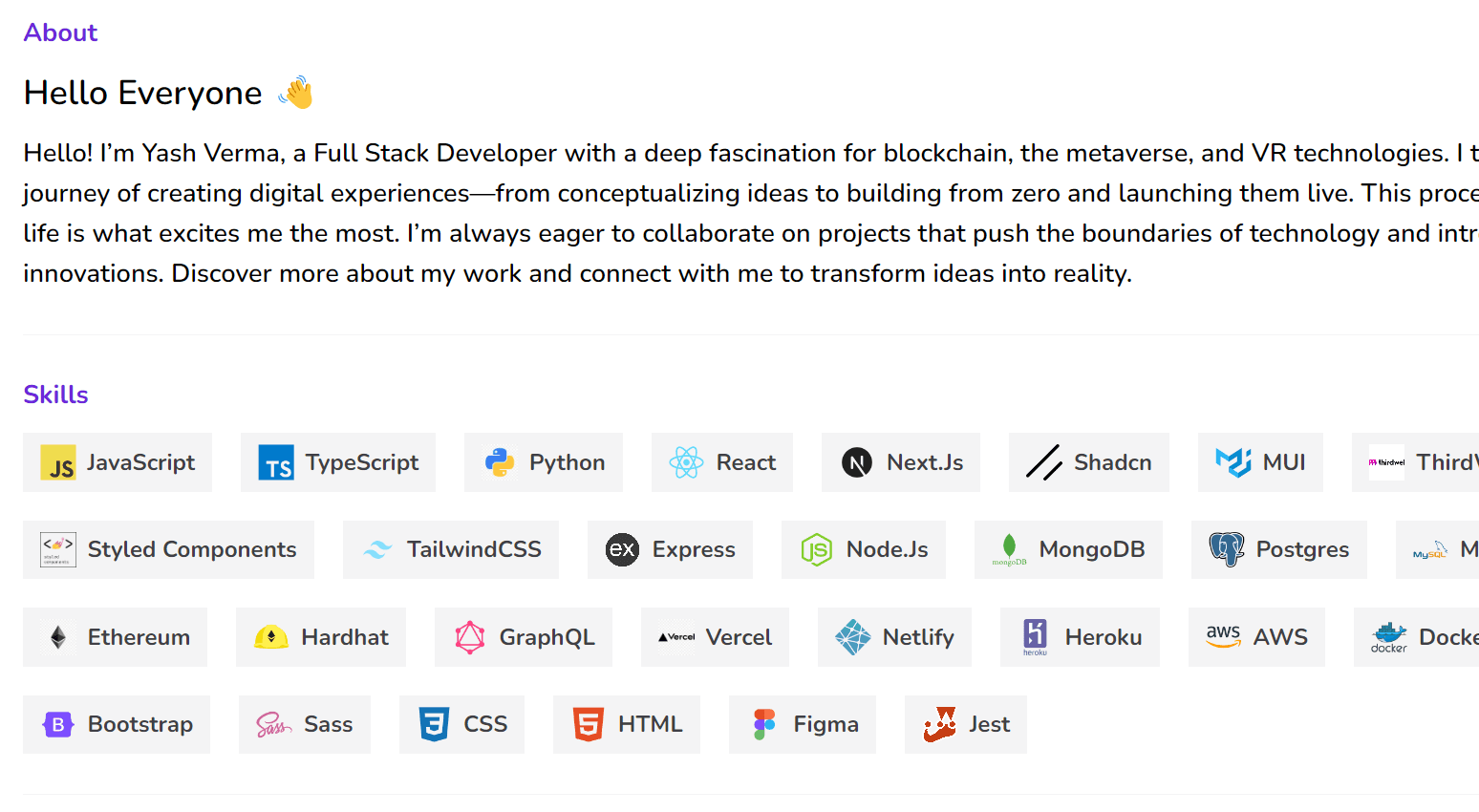The width and height of the screenshot is (1479, 812).
Task: Click the MongoDB skill badge
Action: (1068, 549)
